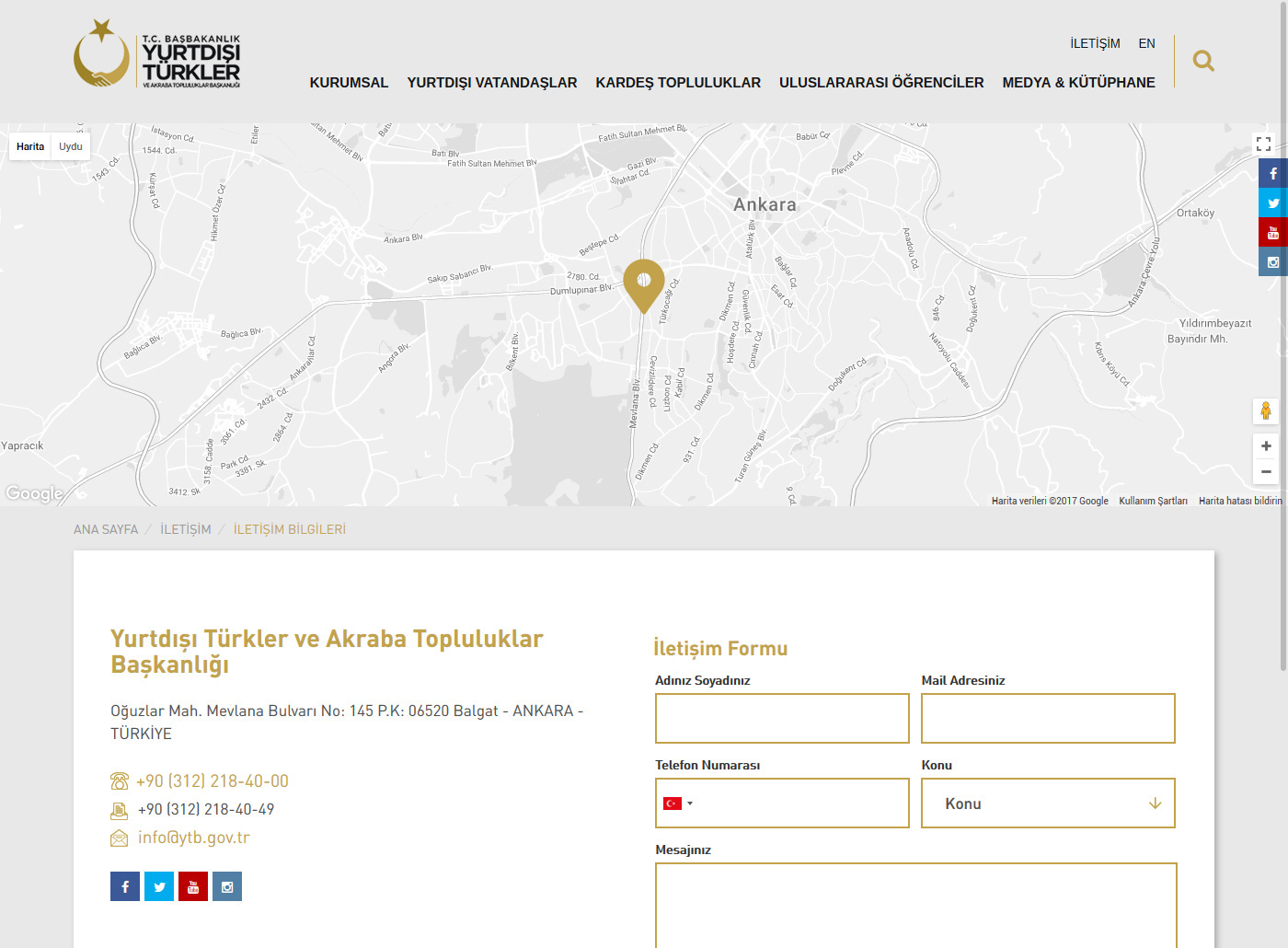Click the YouTube icon on right sidebar

1272,233
